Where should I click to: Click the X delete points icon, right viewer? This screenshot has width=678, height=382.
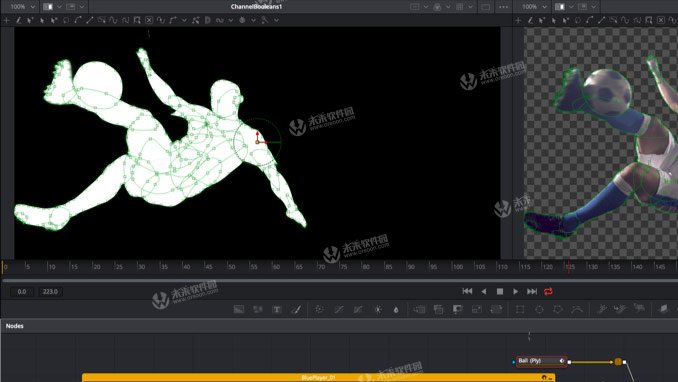coord(661,20)
